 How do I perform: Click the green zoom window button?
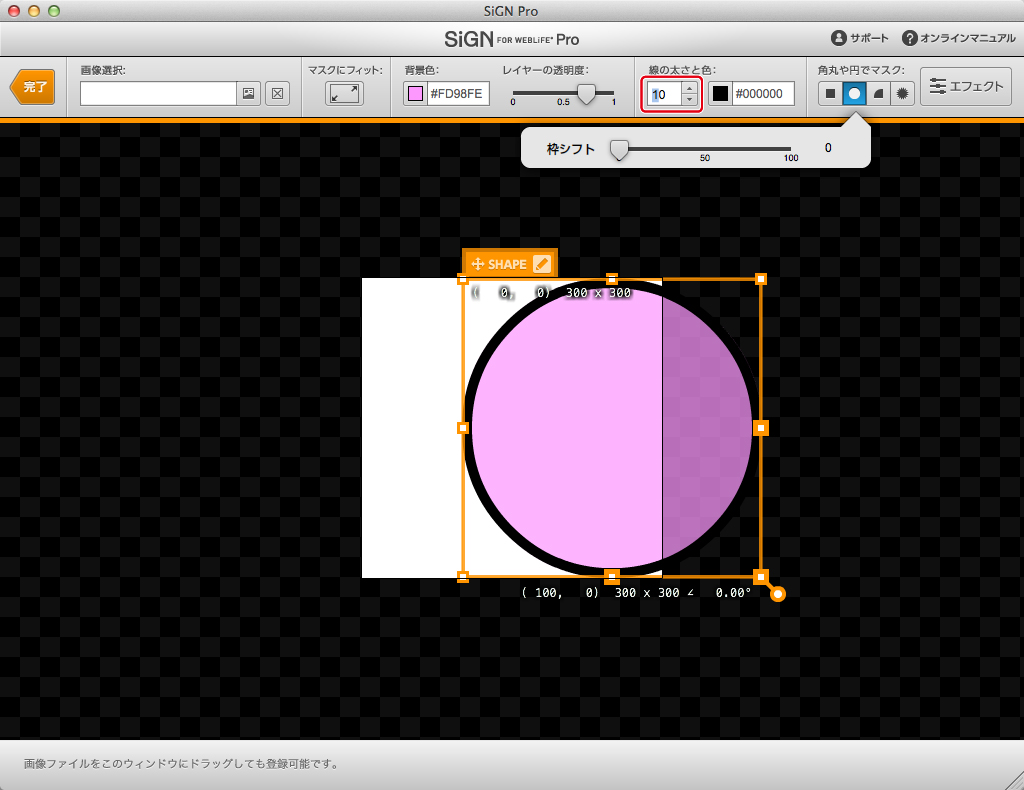[54, 10]
